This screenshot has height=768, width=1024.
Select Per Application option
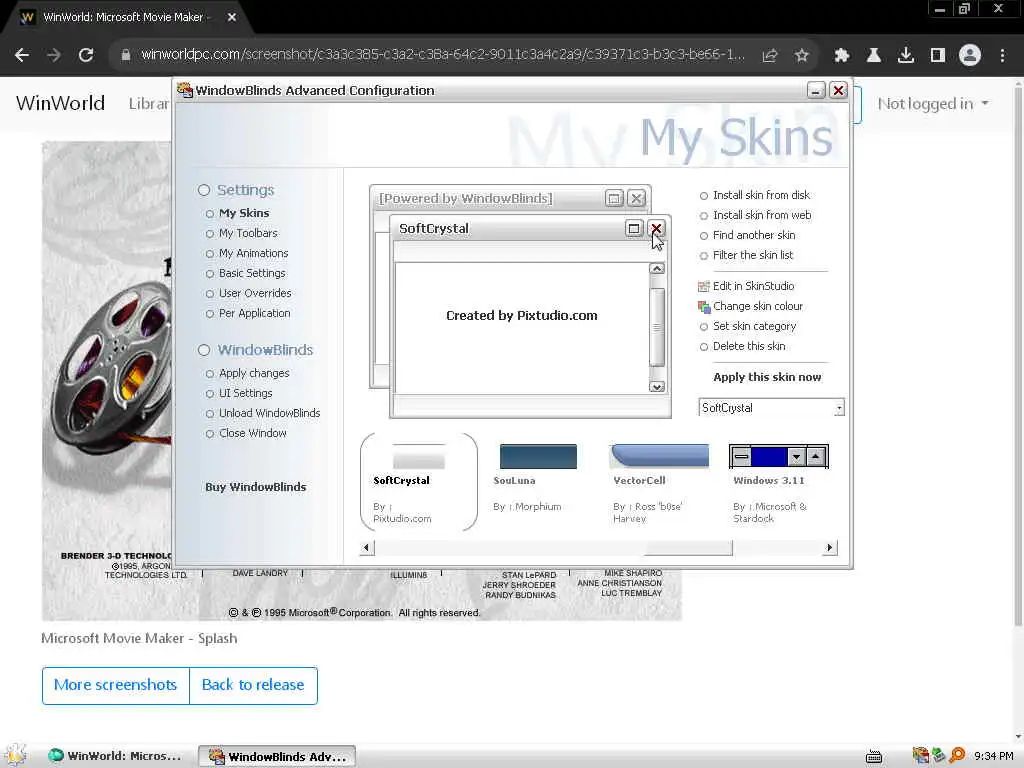pyautogui.click(x=248, y=313)
